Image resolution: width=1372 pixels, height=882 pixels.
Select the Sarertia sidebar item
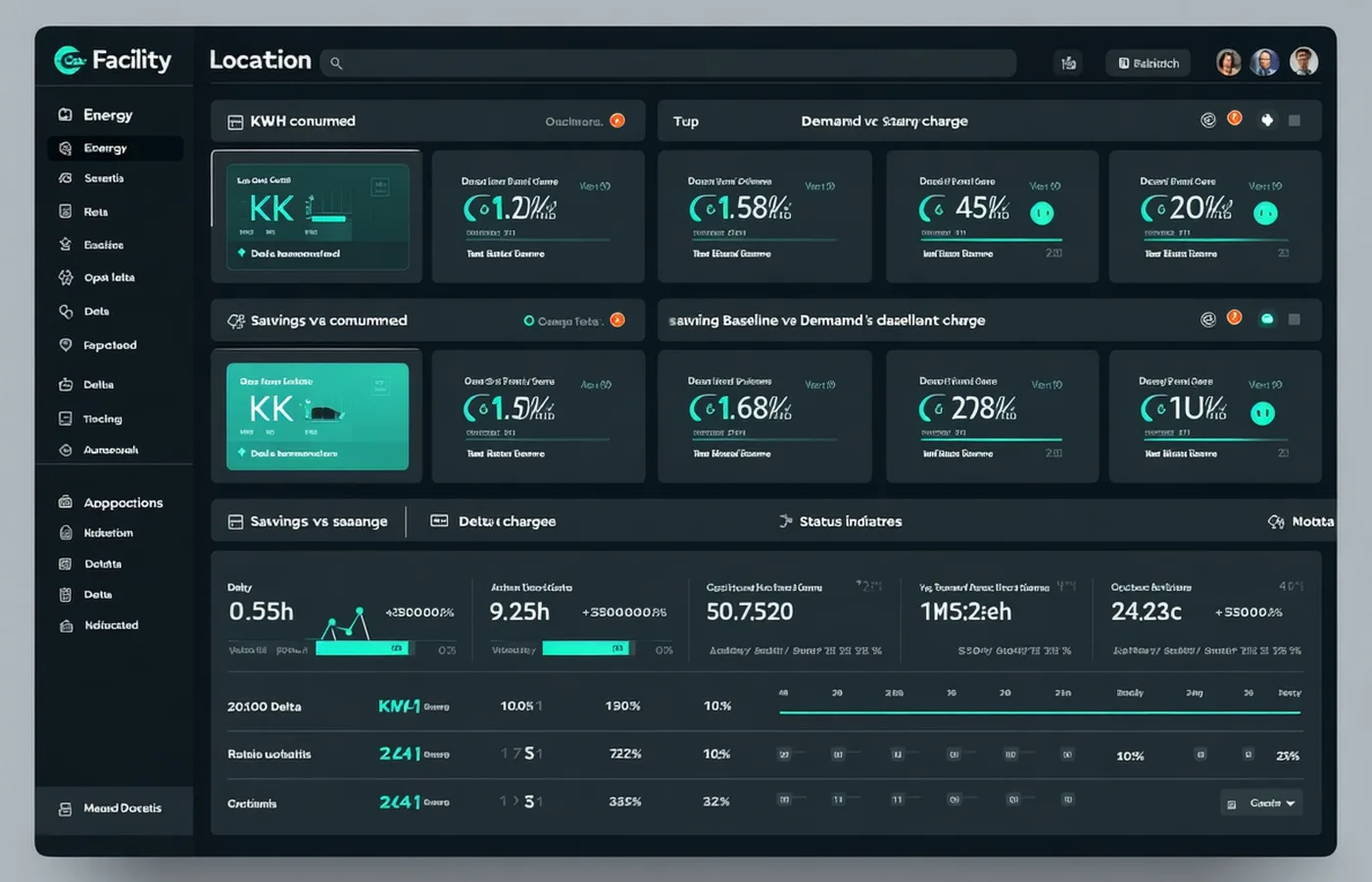coord(104,178)
